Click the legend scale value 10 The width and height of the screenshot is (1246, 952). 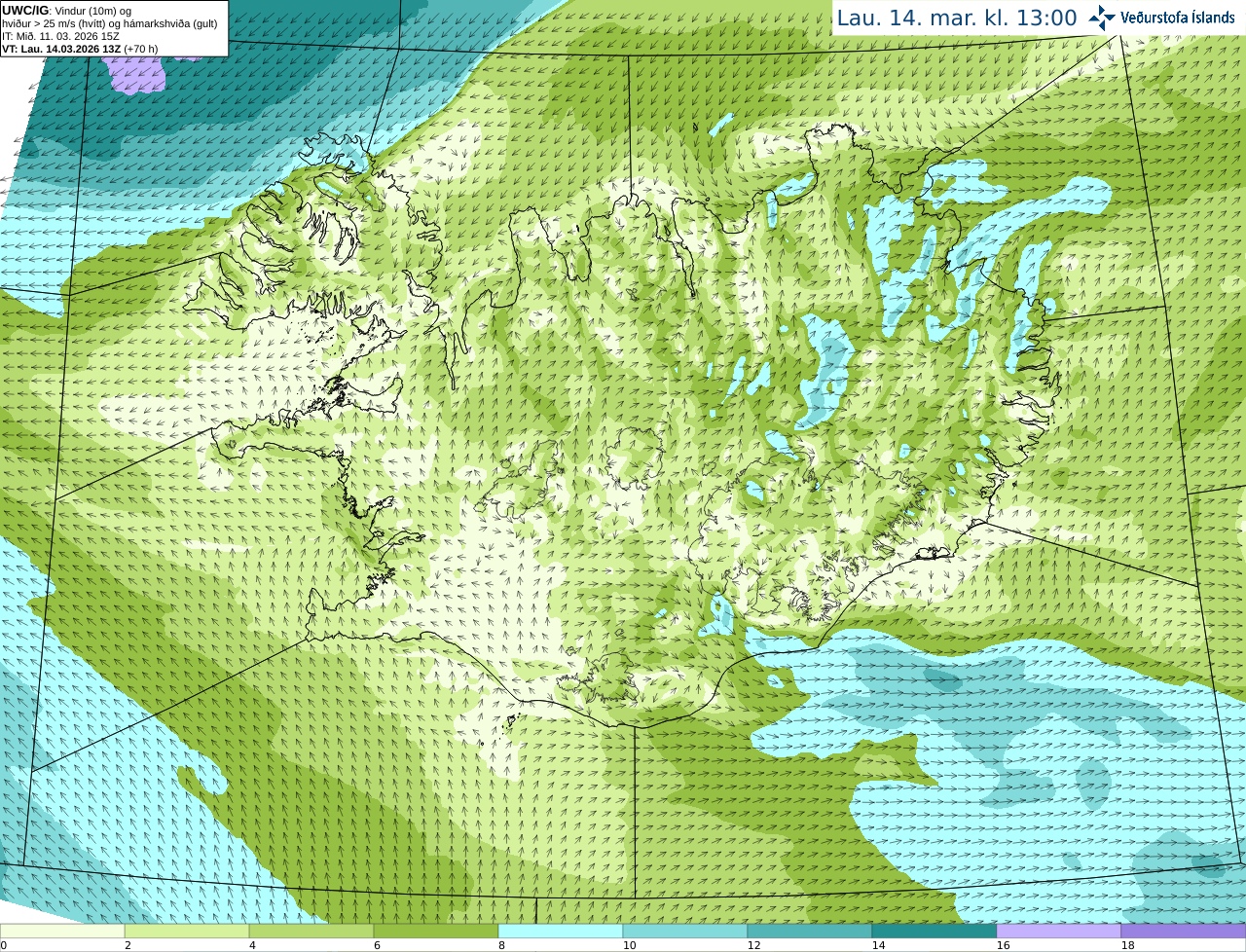coord(629,945)
